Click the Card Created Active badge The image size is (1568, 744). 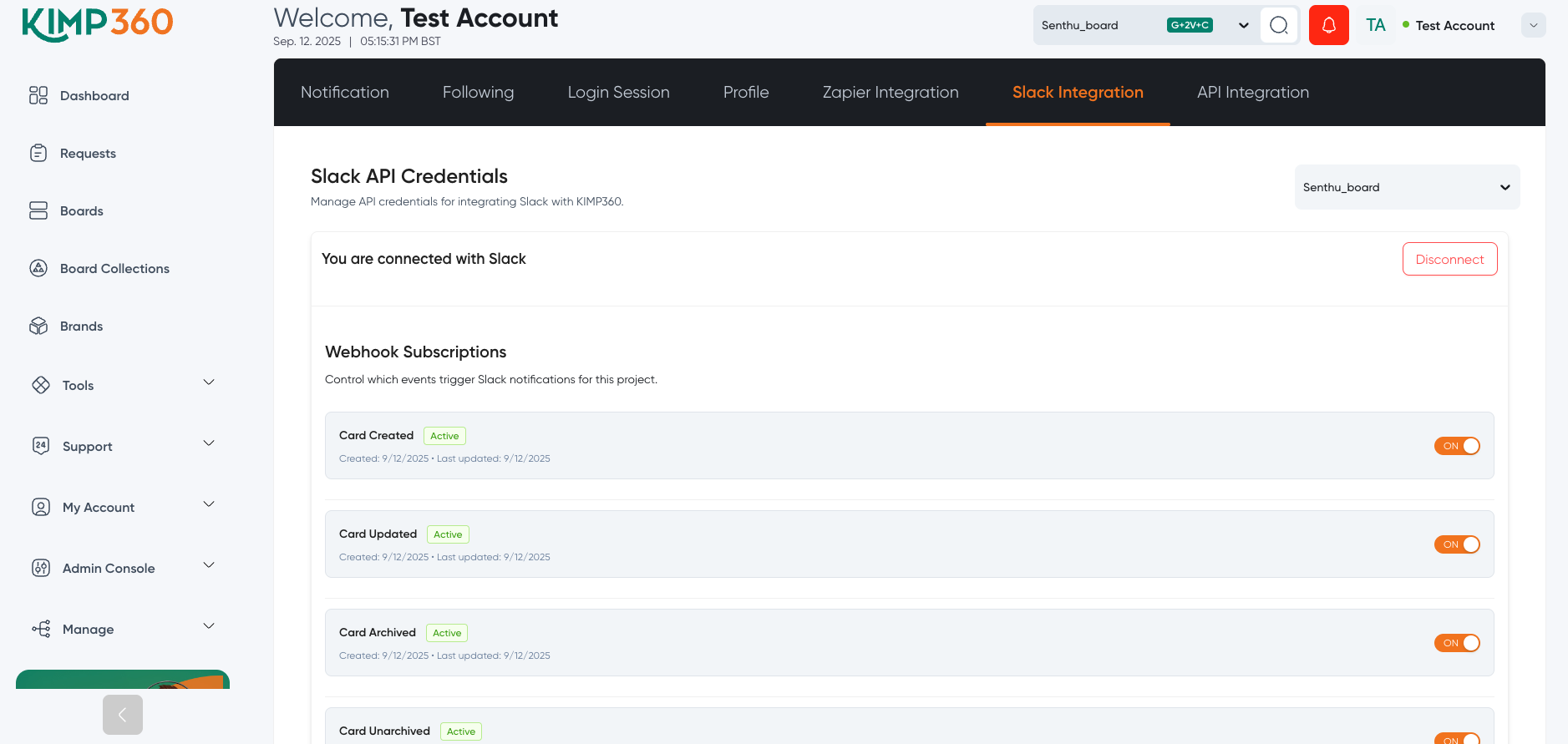coord(444,436)
